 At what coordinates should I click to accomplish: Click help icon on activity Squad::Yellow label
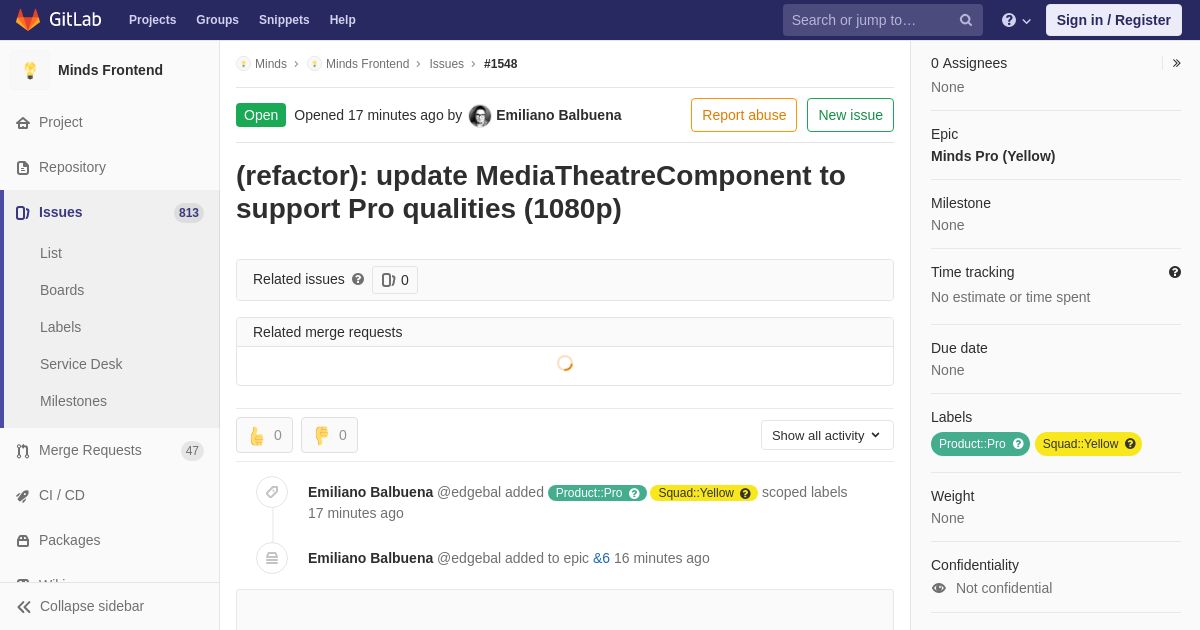(745, 493)
